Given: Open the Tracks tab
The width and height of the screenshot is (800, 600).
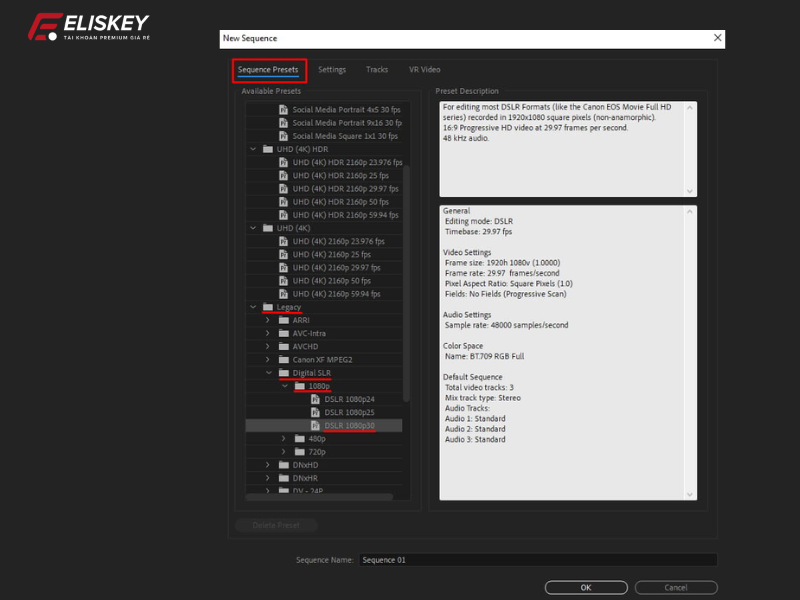Looking at the screenshot, I should click(377, 70).
